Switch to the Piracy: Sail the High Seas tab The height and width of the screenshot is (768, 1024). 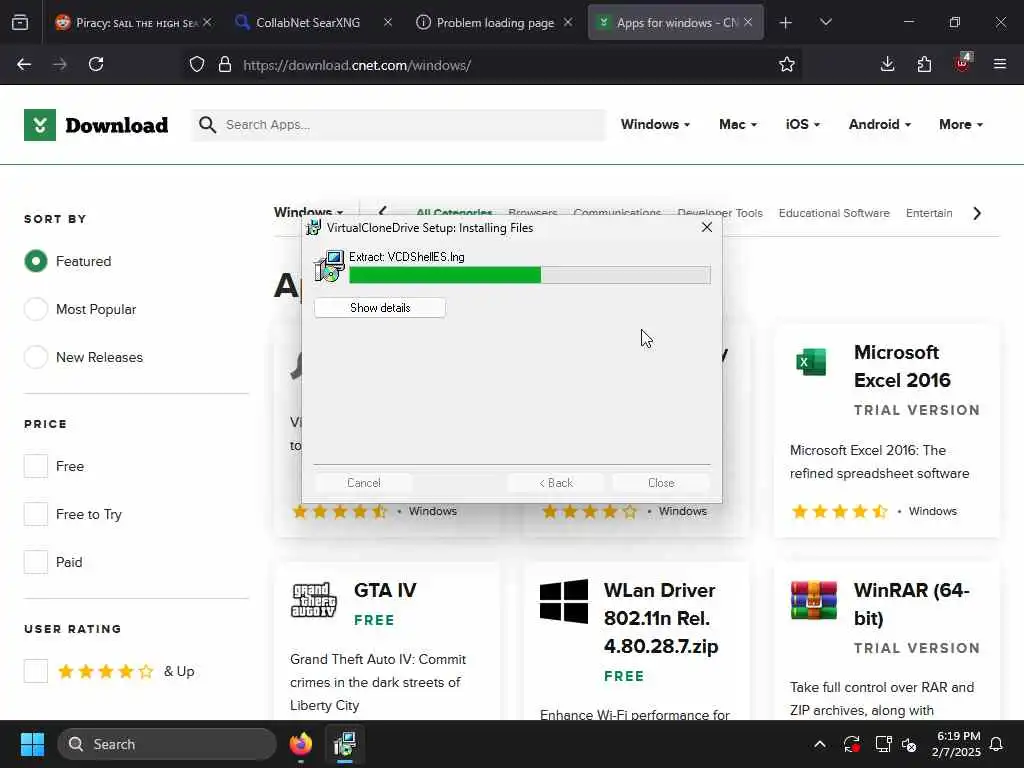coord(133,23)
